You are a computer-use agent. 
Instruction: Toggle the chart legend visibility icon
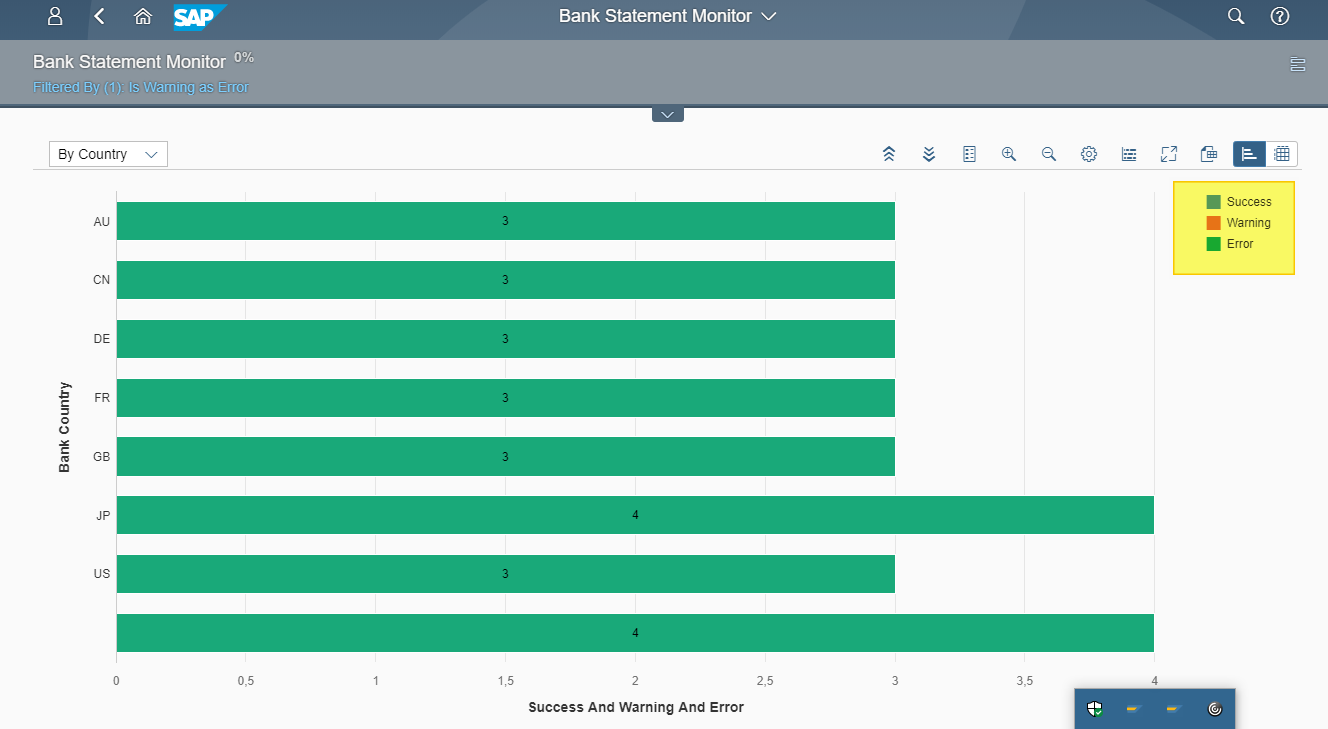click(1129, 154)
